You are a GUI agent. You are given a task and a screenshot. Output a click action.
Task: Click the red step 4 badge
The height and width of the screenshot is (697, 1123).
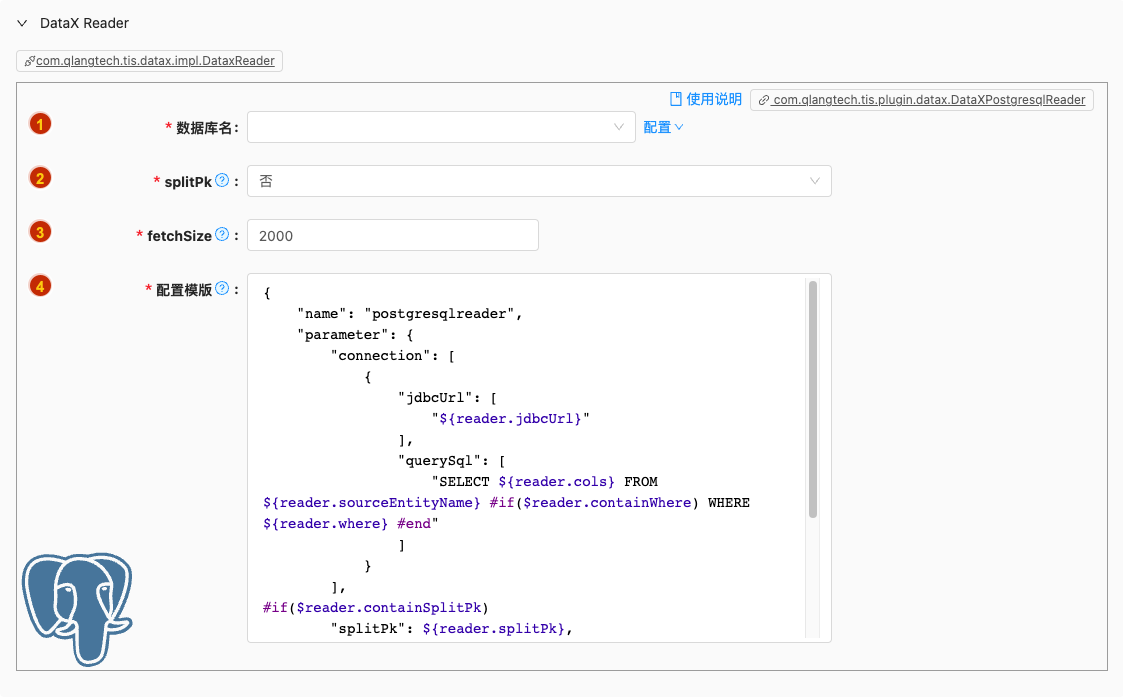point(40,287)
